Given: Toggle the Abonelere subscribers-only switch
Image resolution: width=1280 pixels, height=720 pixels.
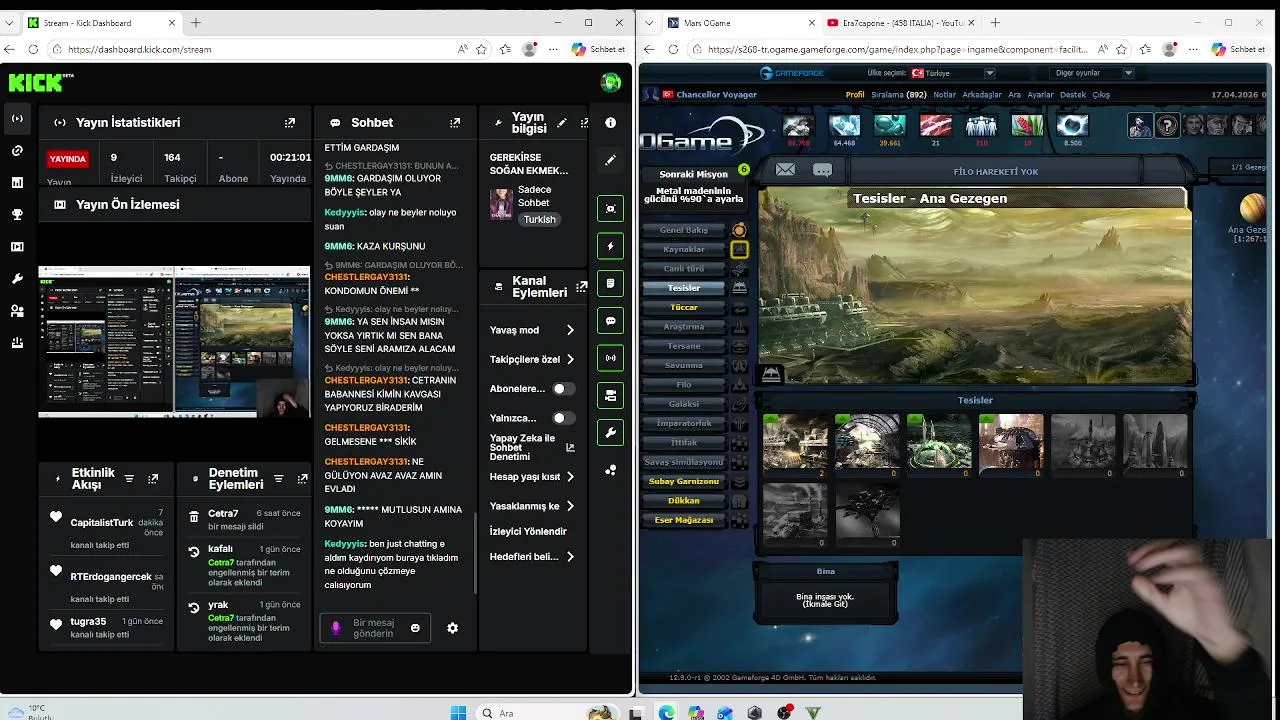Looking at the screenshot, I should pyautogui.click(x=563, y=388).
